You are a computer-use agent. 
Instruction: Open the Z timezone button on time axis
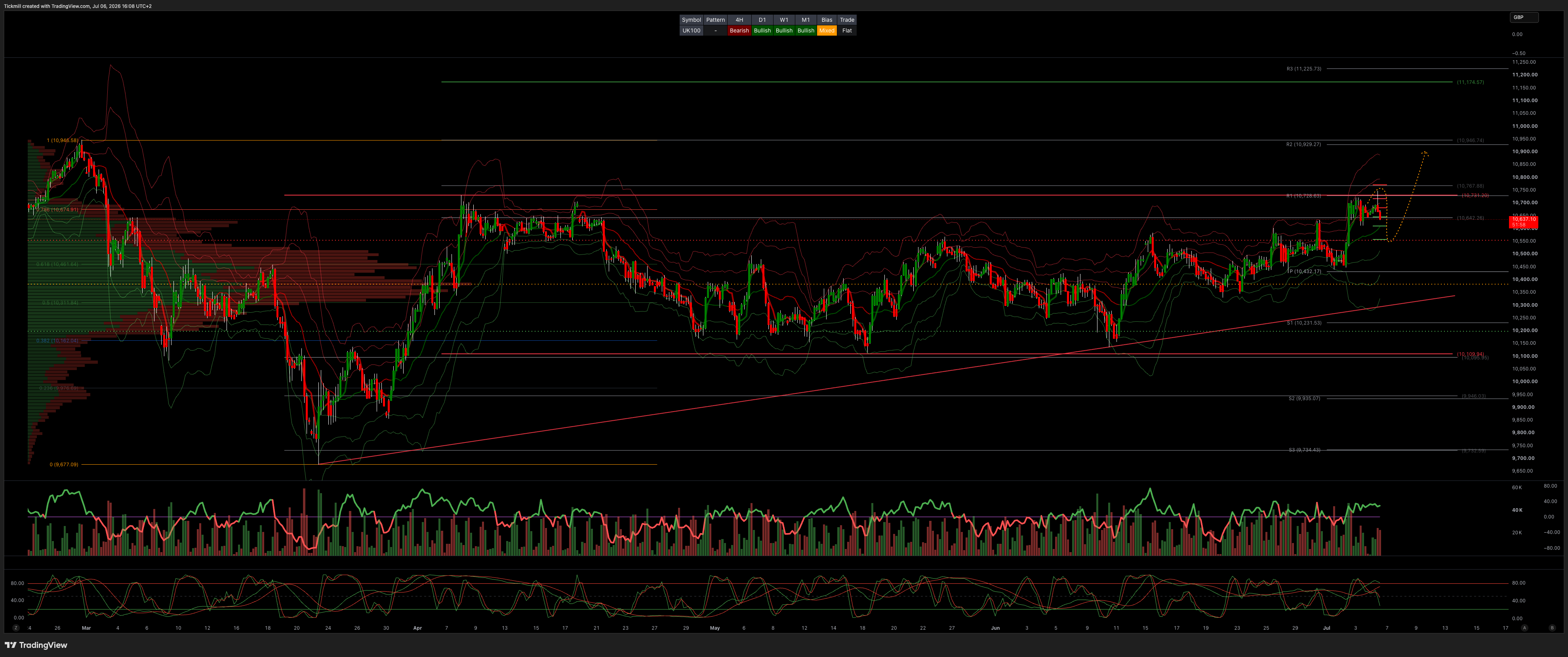(16, 628)
